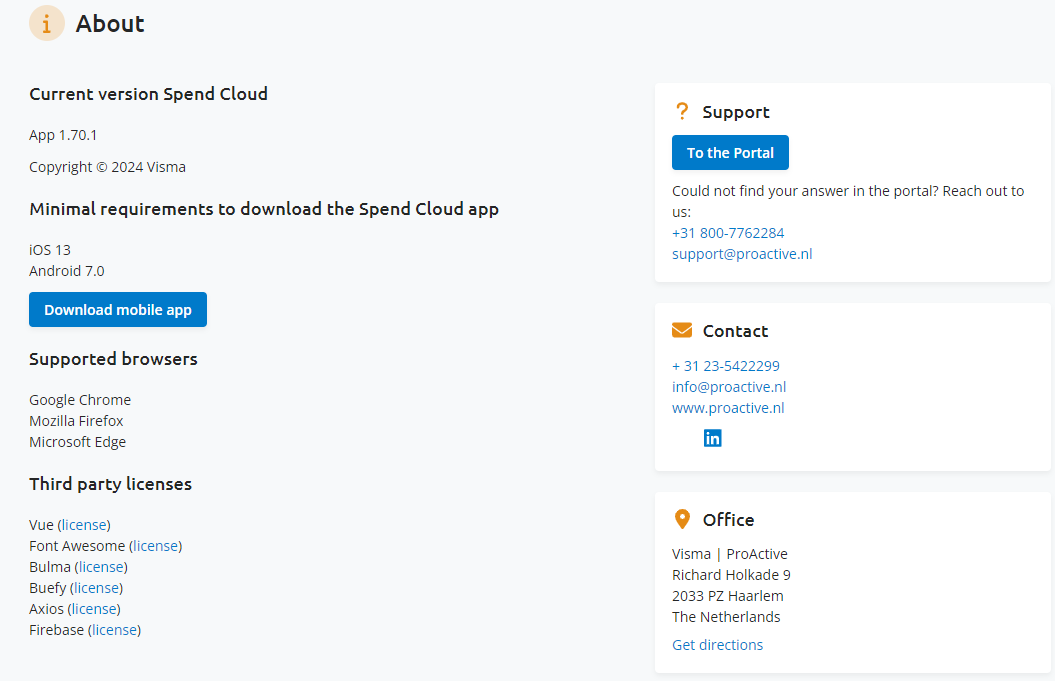The height and width of the screenshot is (681, 1055).
Task: Click The Netherlands address line
Action: click(726, 616)
